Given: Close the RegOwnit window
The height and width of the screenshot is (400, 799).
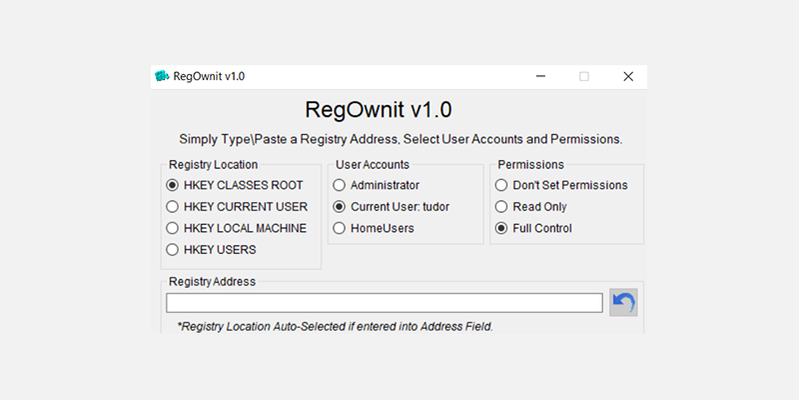Looking at the screenshot, I should [x=628, y=76].
